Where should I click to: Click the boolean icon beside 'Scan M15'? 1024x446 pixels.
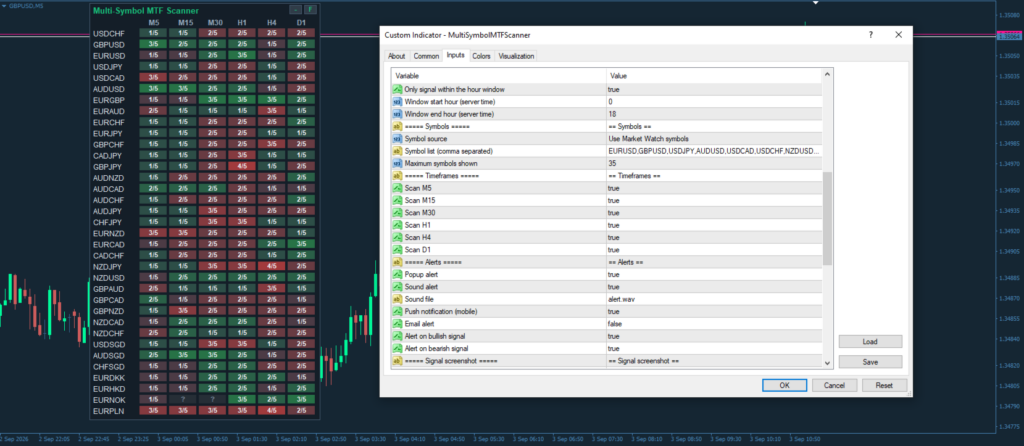pos(397,200)
